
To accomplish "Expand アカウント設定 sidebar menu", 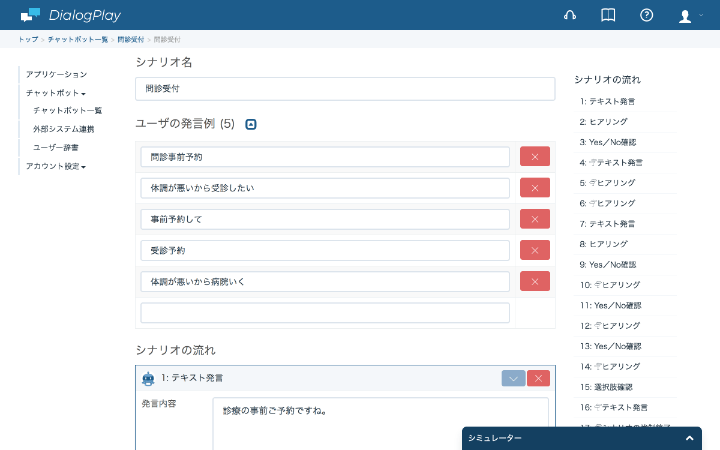I will point(56,166).
